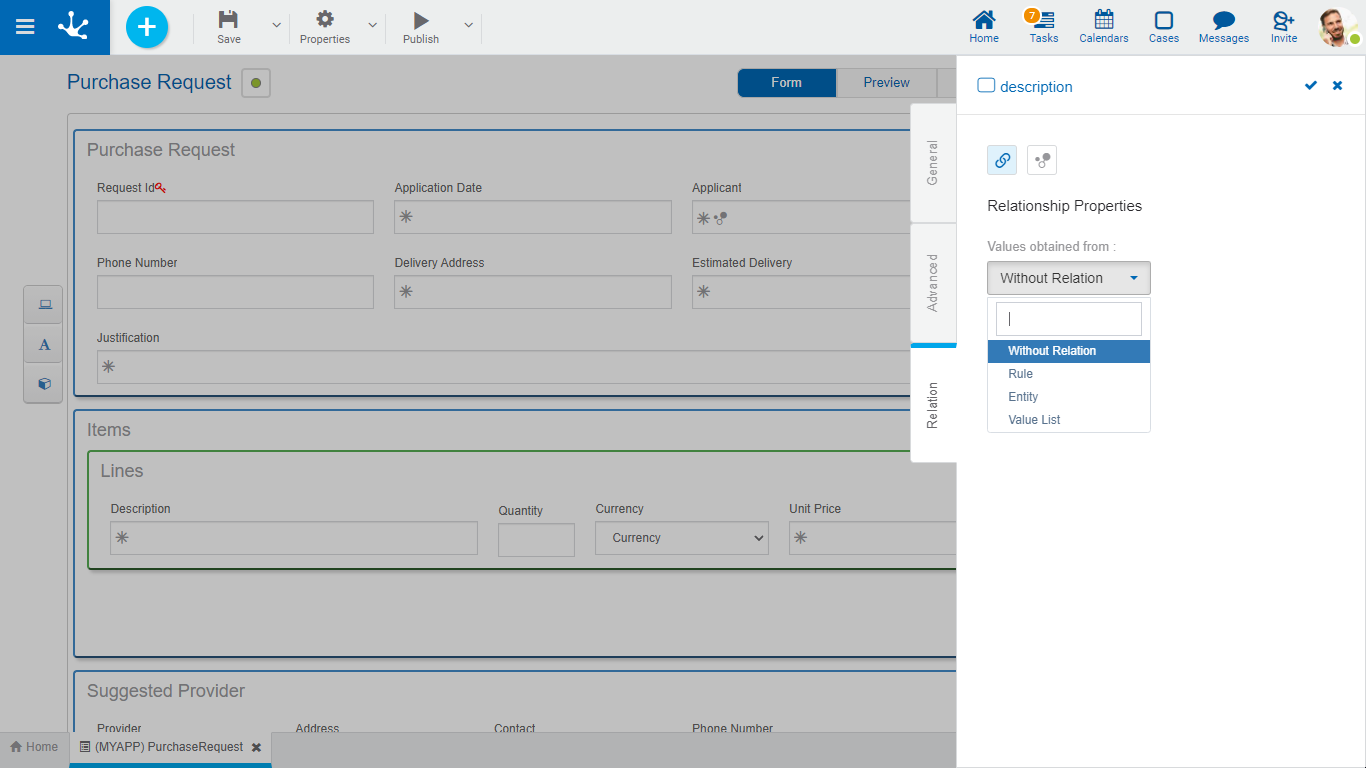Click the dropdown search input field
The image size is (1366, 768).
[x=1068, y=319]
